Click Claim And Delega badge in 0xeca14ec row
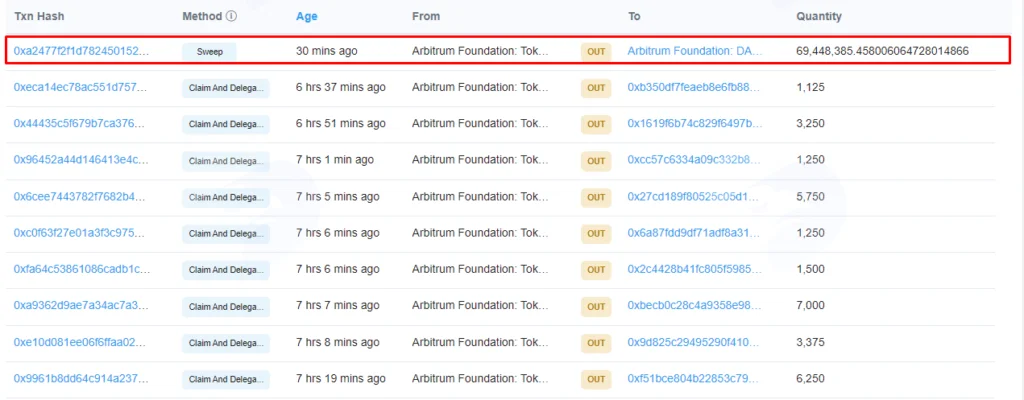Image resolution: width=1024 pixels, height=400 pixels. (225, 88)
